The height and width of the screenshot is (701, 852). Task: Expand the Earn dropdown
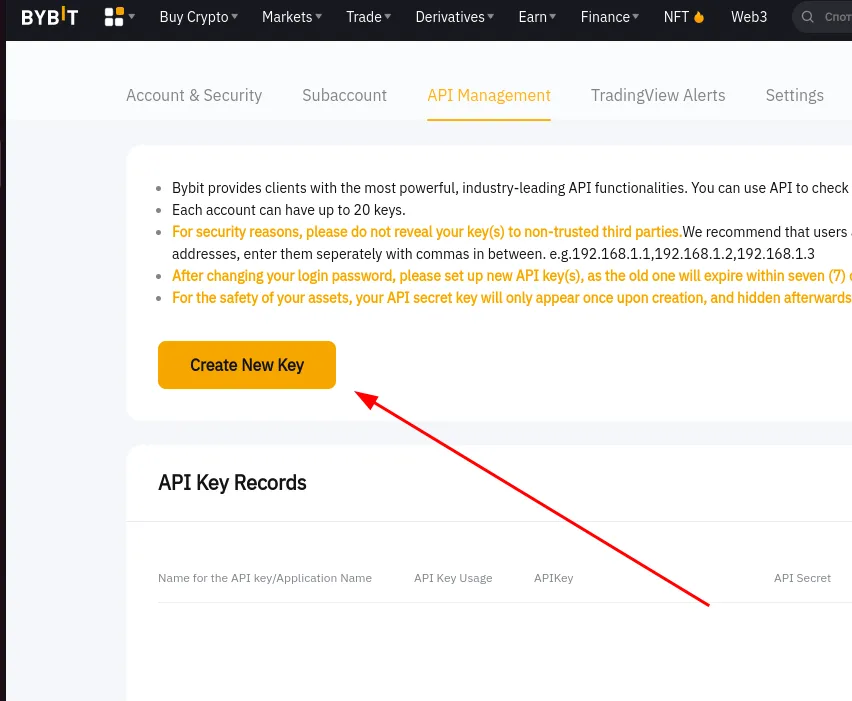[538, 17]
